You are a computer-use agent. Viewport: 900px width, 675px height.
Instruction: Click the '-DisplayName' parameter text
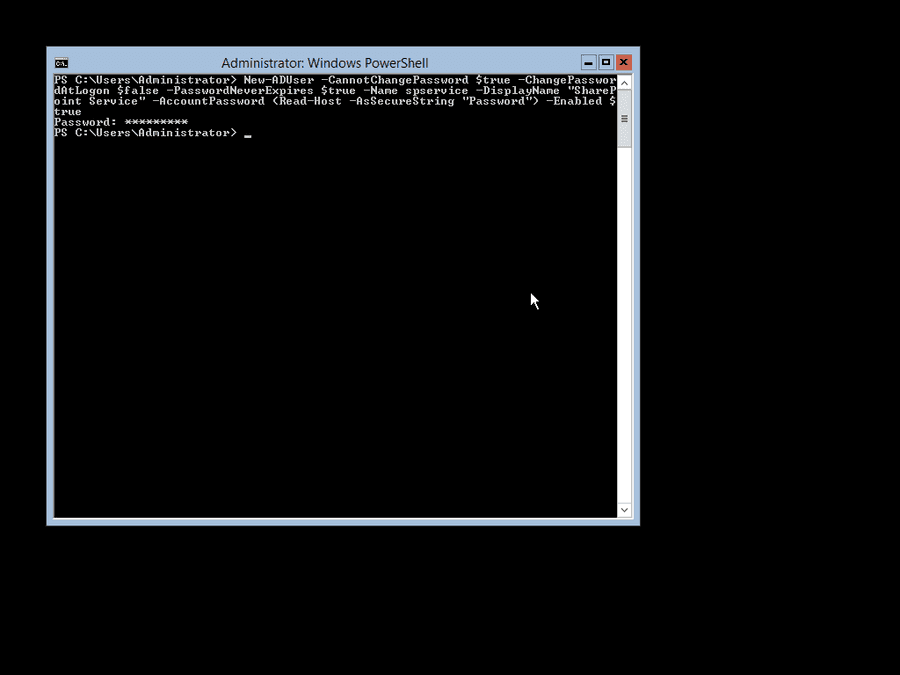pyautogui.click(x=518, y=91)
